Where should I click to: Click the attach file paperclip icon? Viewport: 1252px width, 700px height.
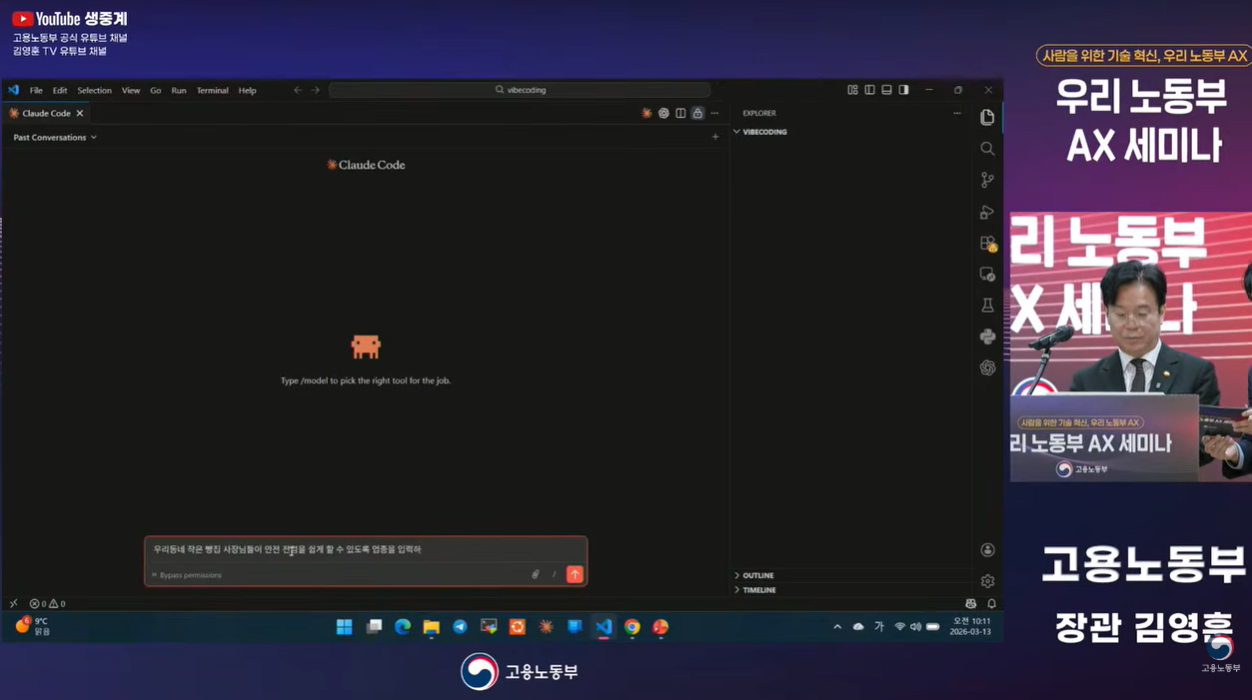pos(535,575)
